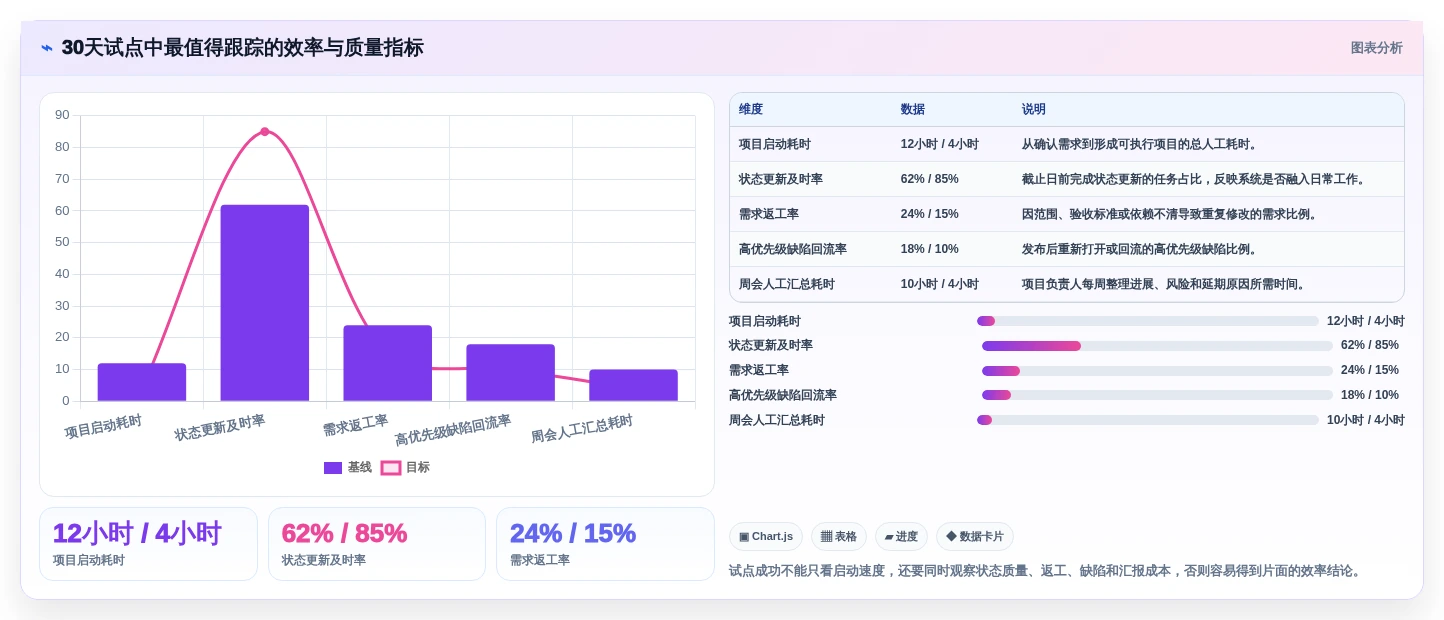1444x620 pixels.
Task: Click the 高优先级缺陷回流率 progress bar
Action: (x=1157, y=395)
